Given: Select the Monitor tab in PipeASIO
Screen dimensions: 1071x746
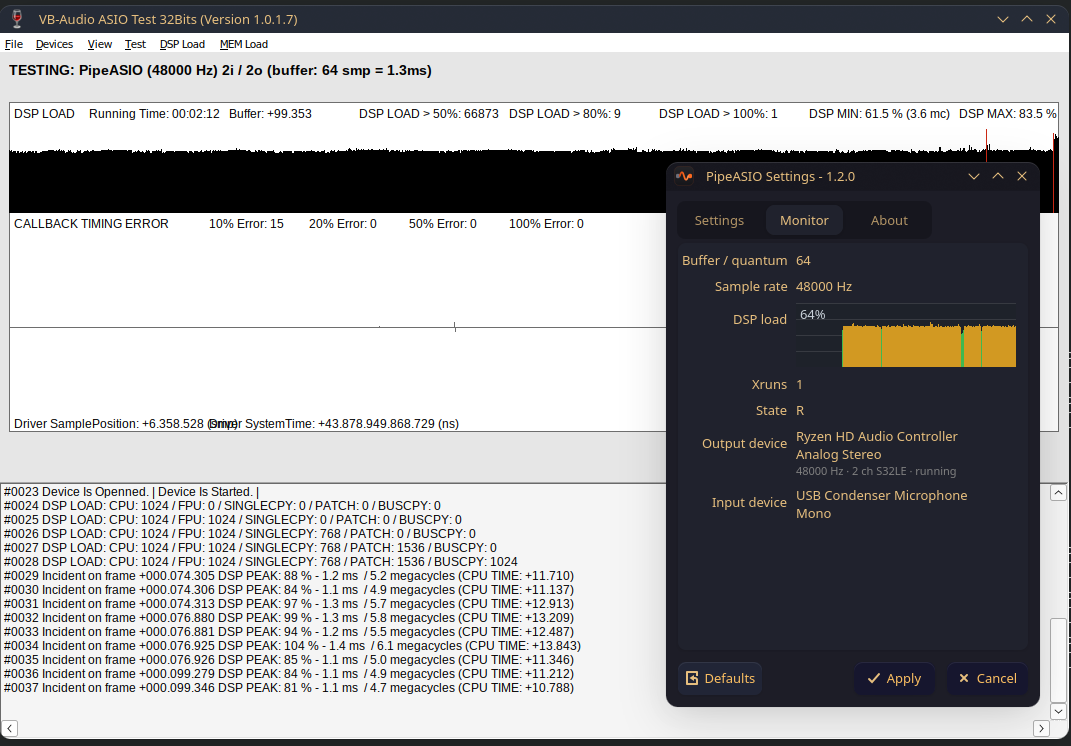Looking at the screenshot, I should [804, 221].
